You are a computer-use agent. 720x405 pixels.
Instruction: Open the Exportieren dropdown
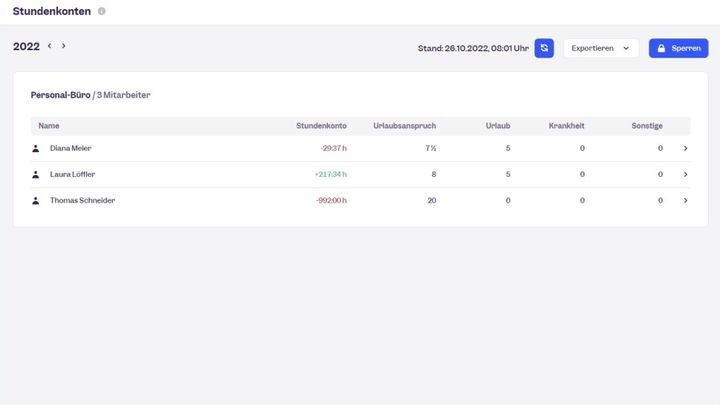tap(601, 48)
